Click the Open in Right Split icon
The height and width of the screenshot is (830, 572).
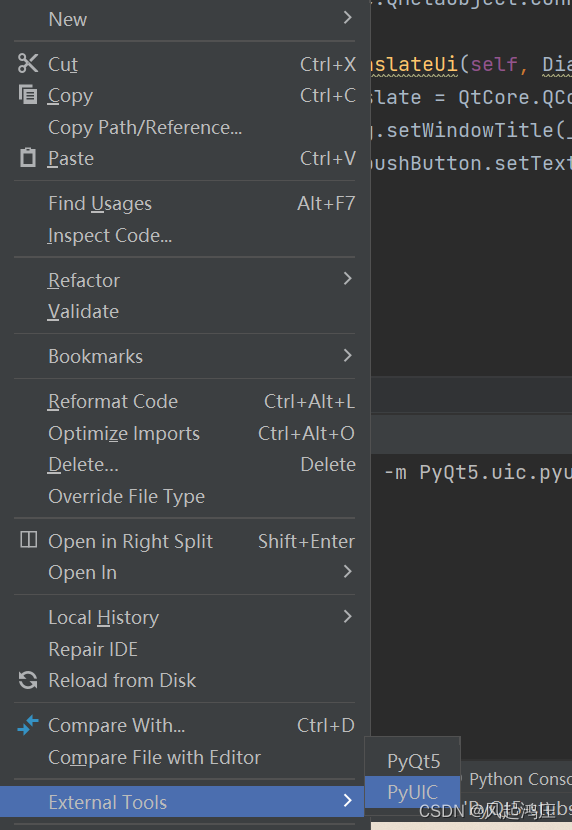[29, 540]
